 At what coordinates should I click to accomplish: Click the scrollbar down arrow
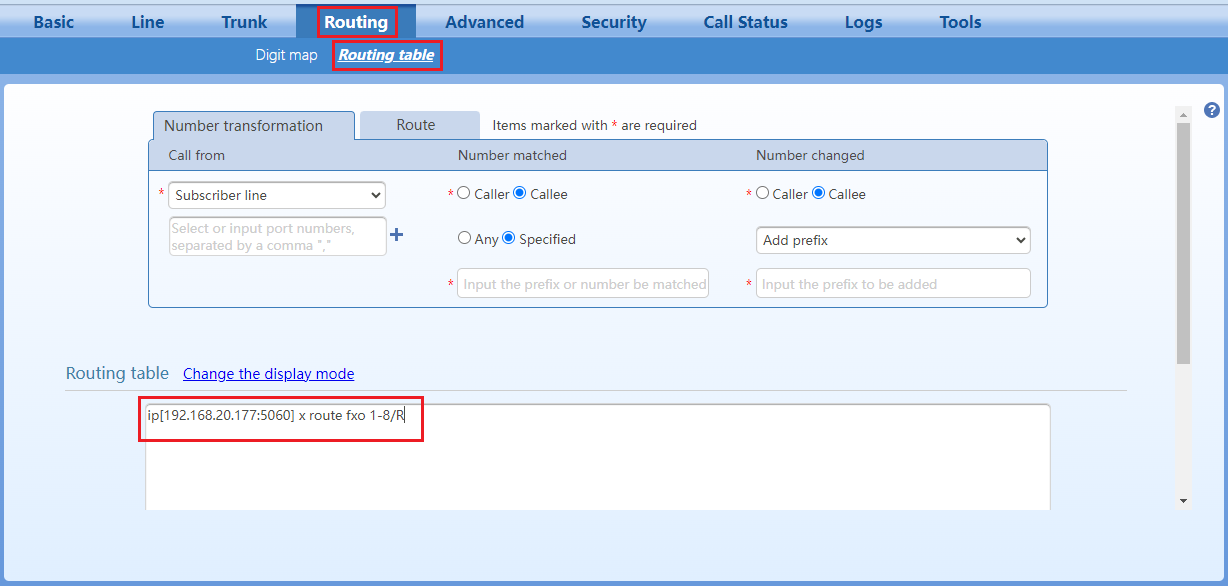click(1183, 500)
